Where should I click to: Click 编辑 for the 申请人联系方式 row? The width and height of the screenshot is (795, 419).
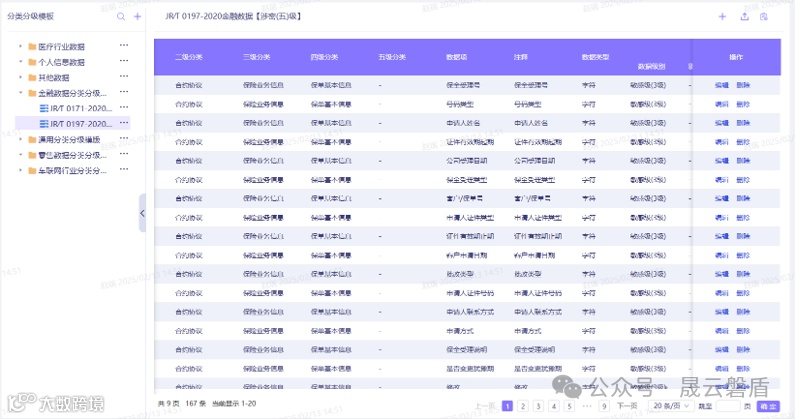pyautogui.click(x=721, y=312)
